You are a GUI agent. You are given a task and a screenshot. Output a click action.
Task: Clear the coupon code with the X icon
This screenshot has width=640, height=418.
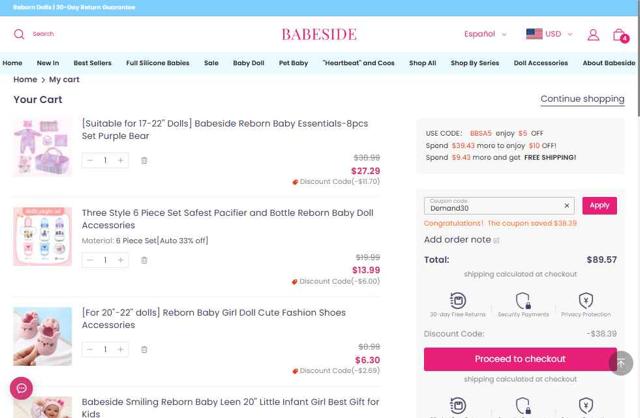click(x=567, y=206)
